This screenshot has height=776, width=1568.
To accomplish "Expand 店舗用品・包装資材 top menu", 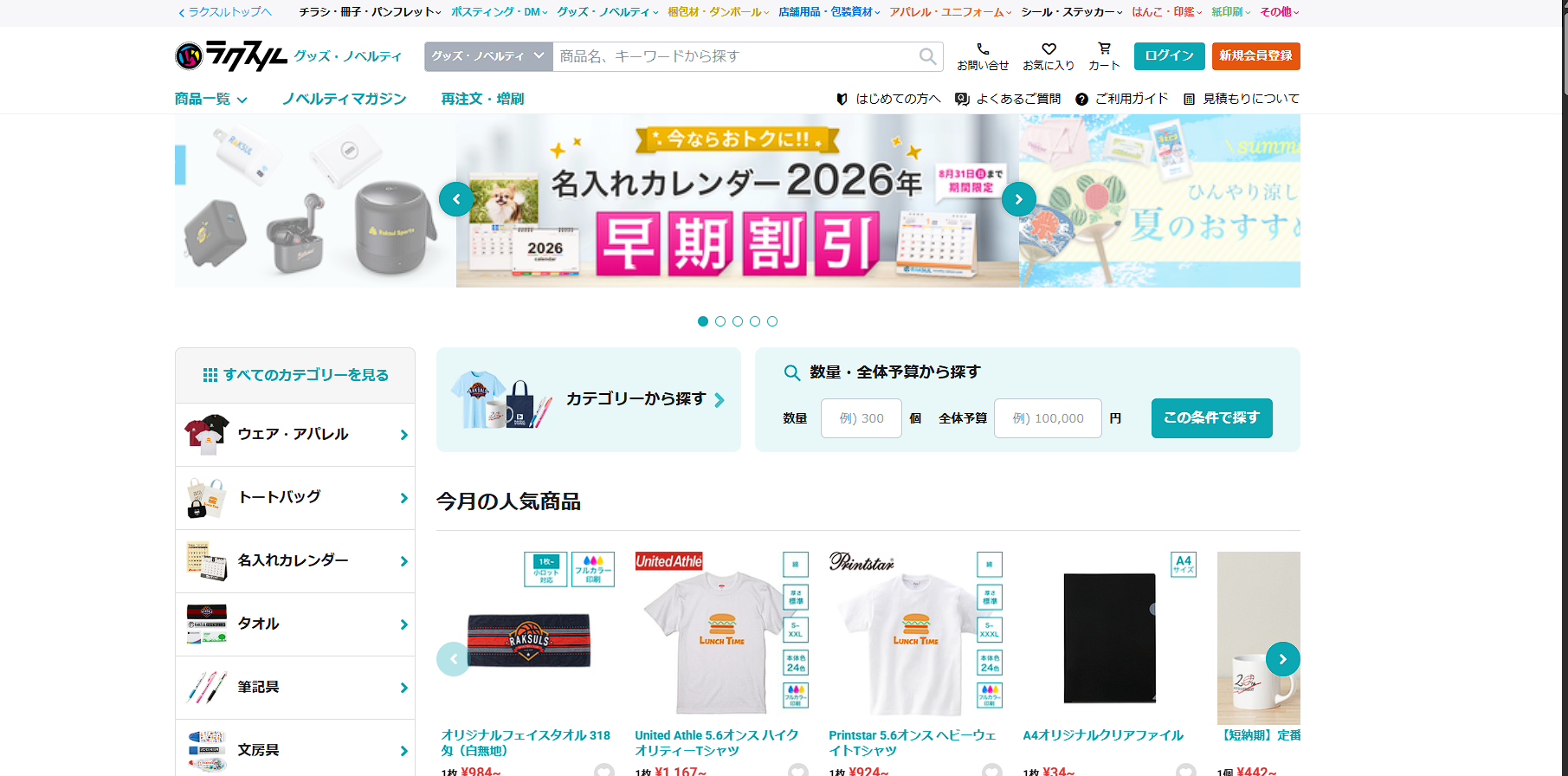I will pyautogui.click(x=829, y=12).
